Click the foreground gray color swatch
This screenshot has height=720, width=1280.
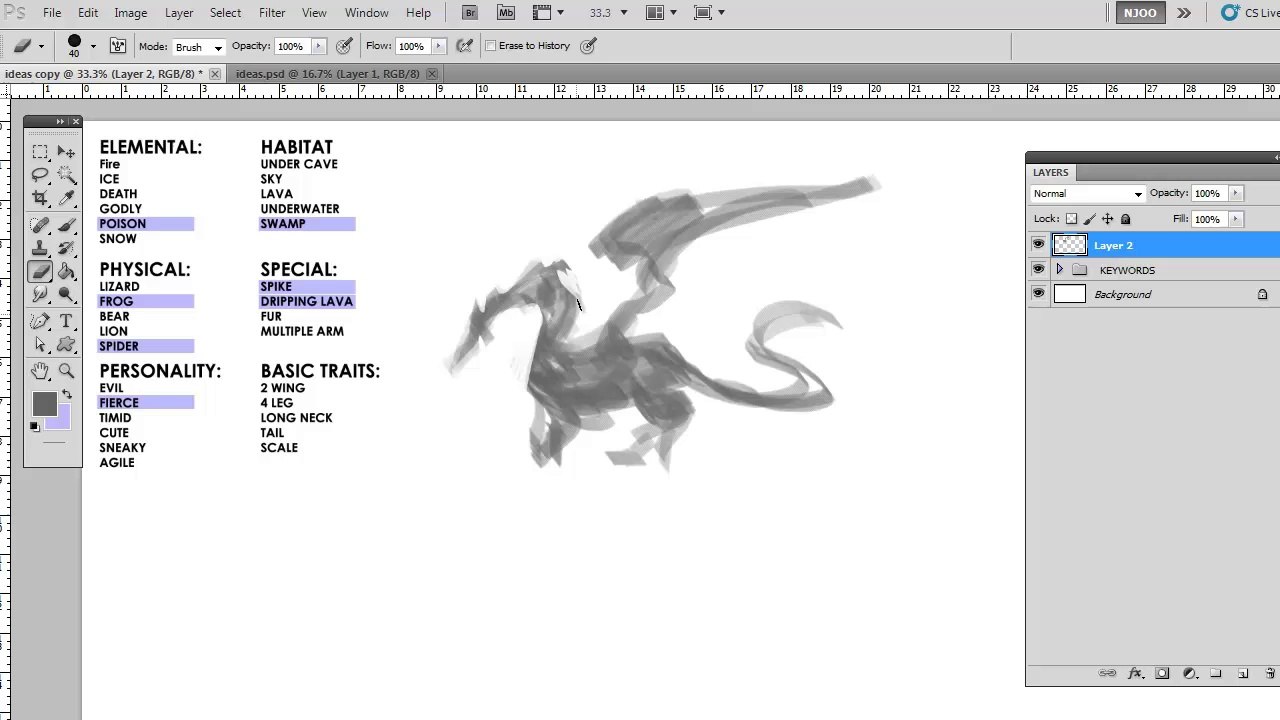43,404
